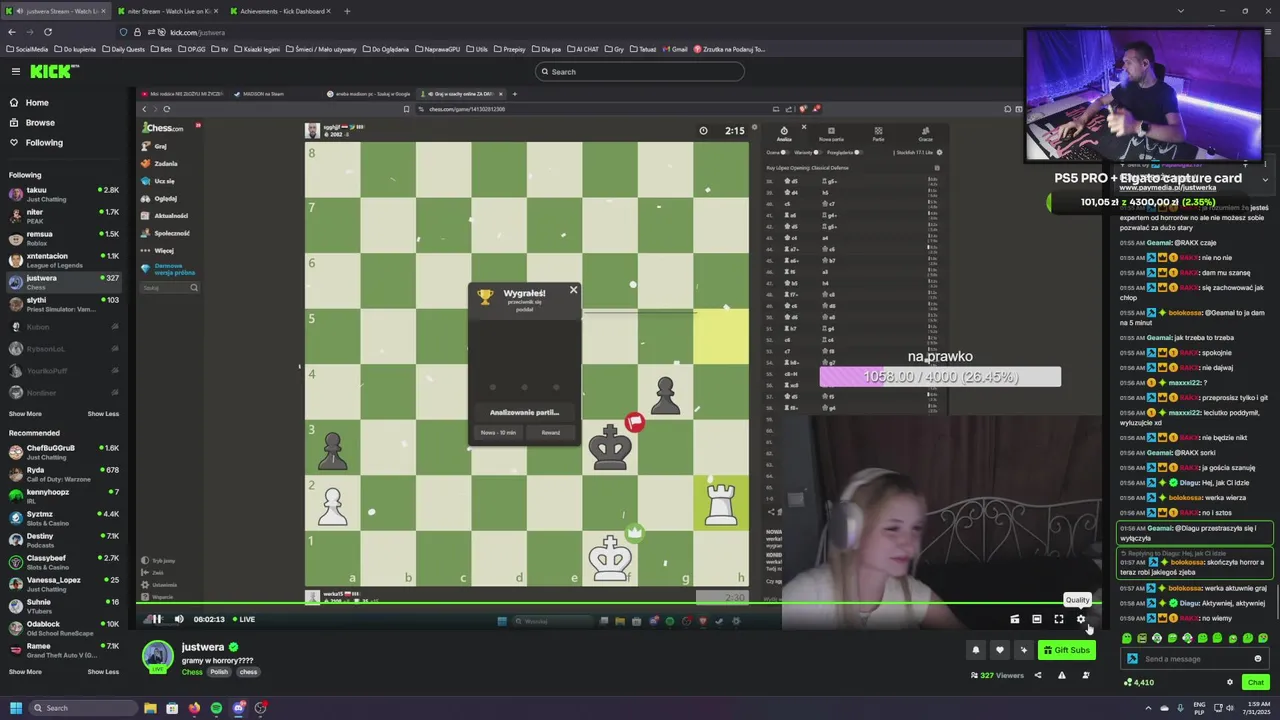Go to Browse in the sidebar
The height and width of the screenshot is (720, 1280).
coord(40,122)
